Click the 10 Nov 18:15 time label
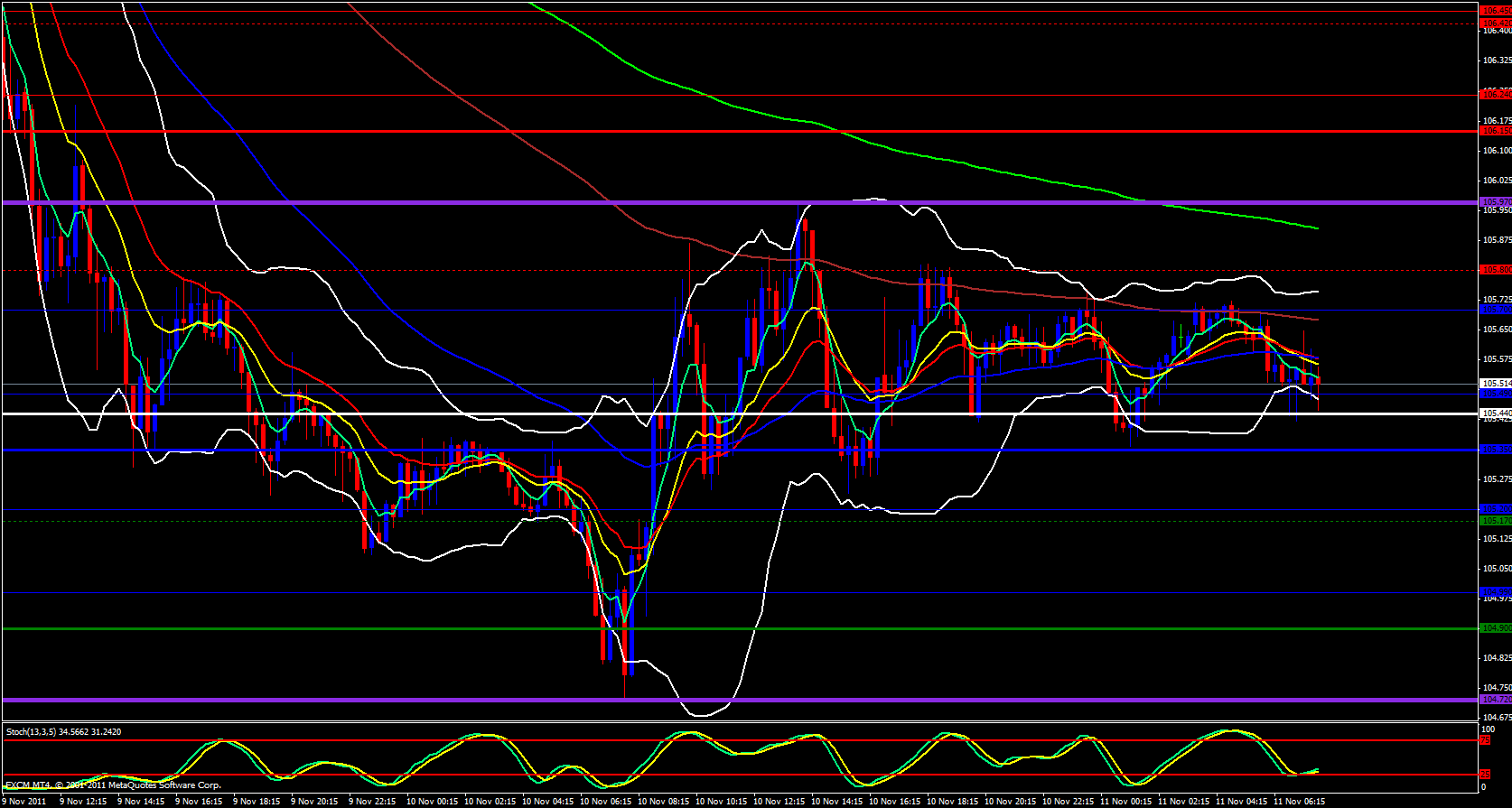The image size is (1512, 808). pyautogui.click(x=954, y=801)
